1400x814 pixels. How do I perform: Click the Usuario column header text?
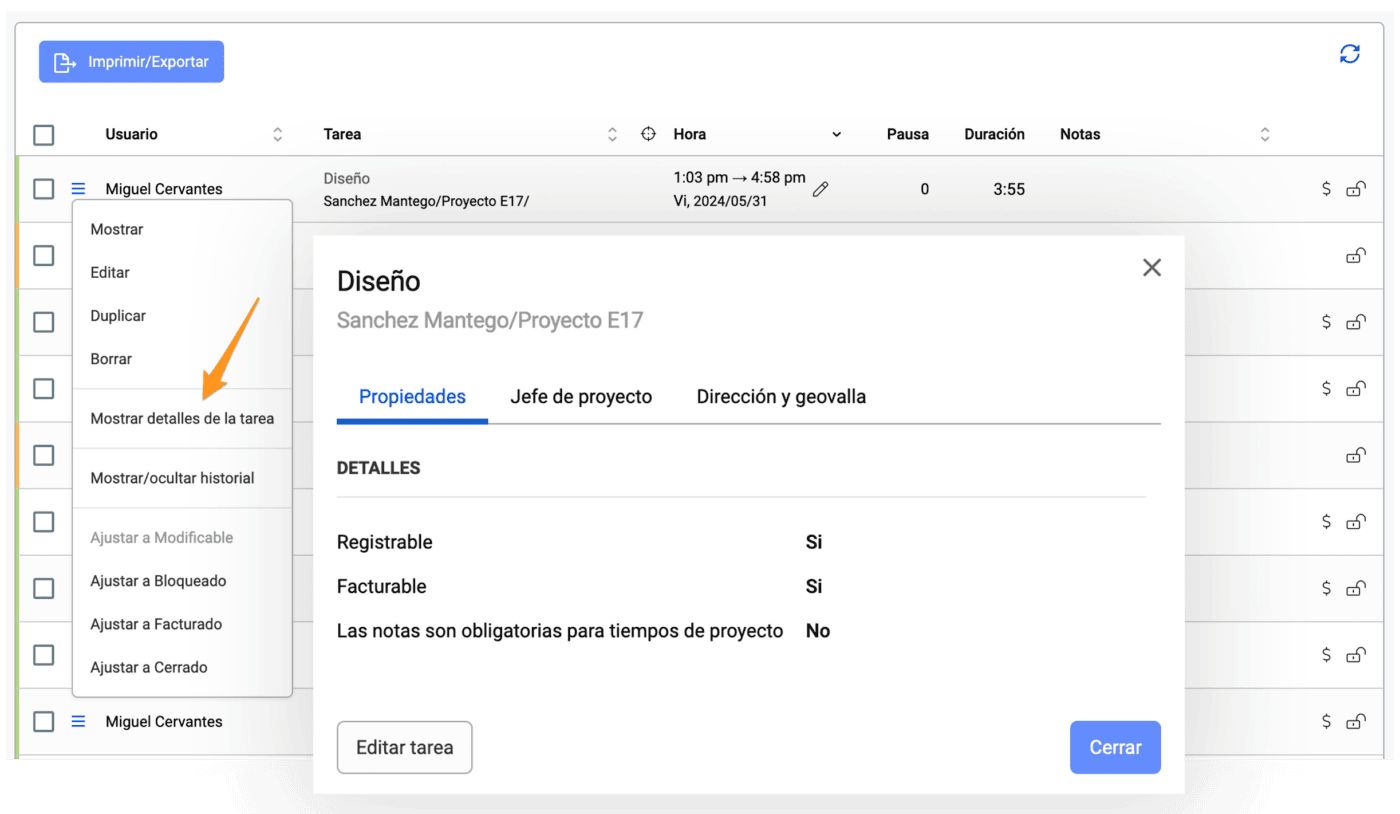click(x=131, y=134)
